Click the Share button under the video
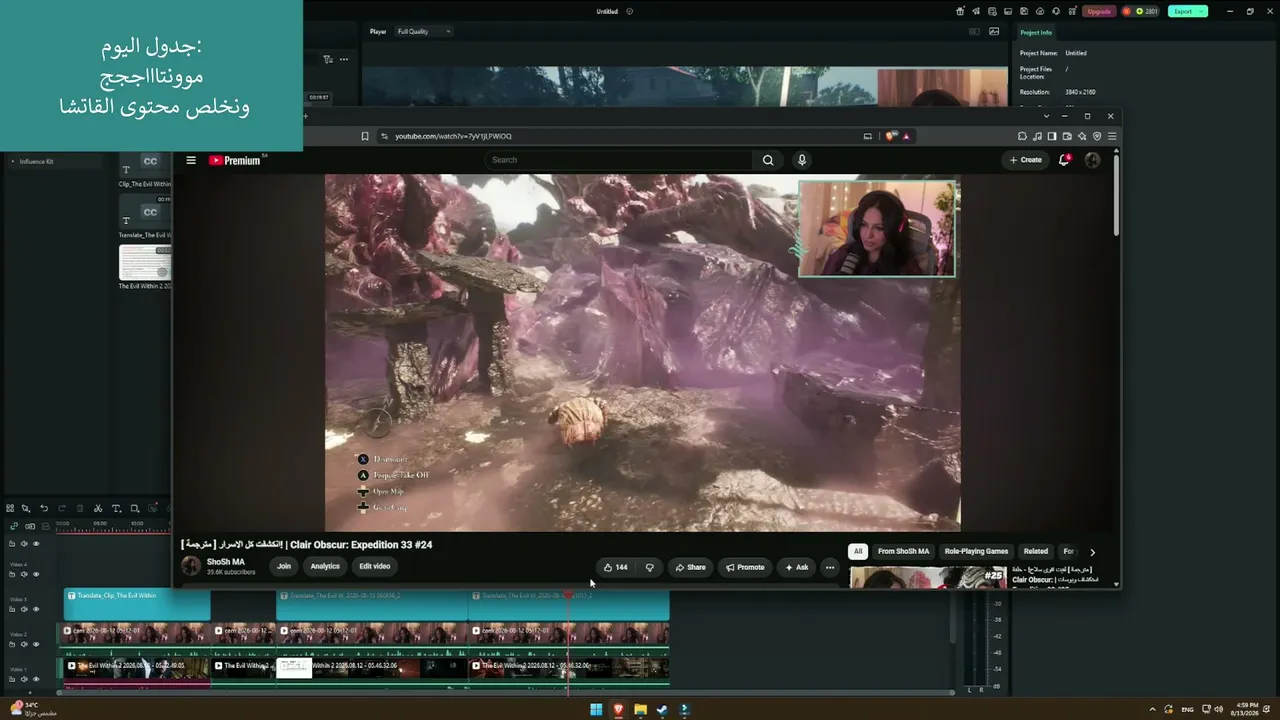Viewport: 1280px width, 720px height. coord(690,567)
